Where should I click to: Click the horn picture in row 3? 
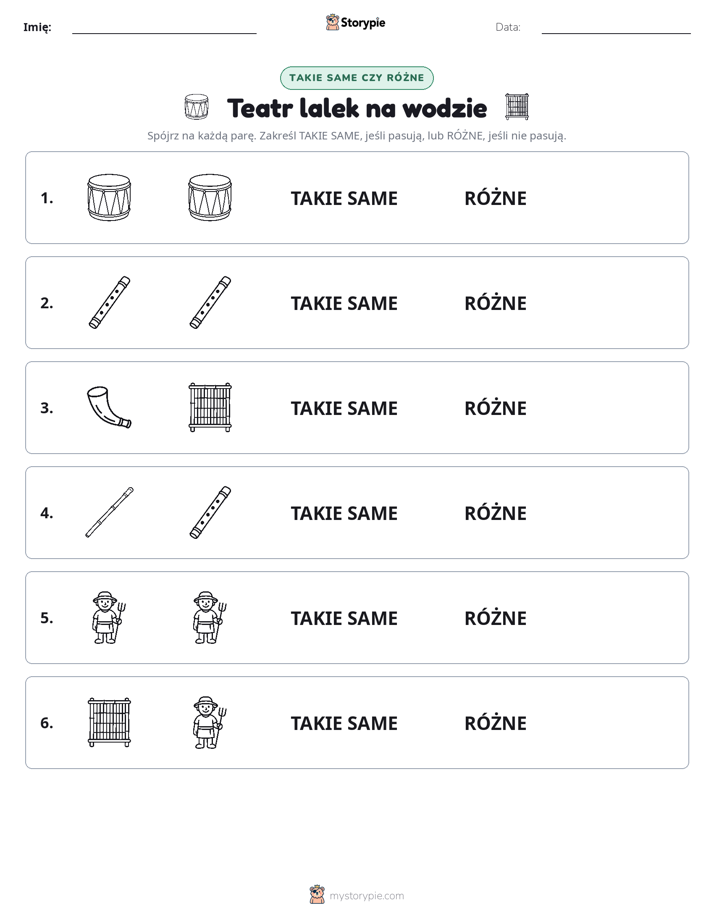point(109,407)
